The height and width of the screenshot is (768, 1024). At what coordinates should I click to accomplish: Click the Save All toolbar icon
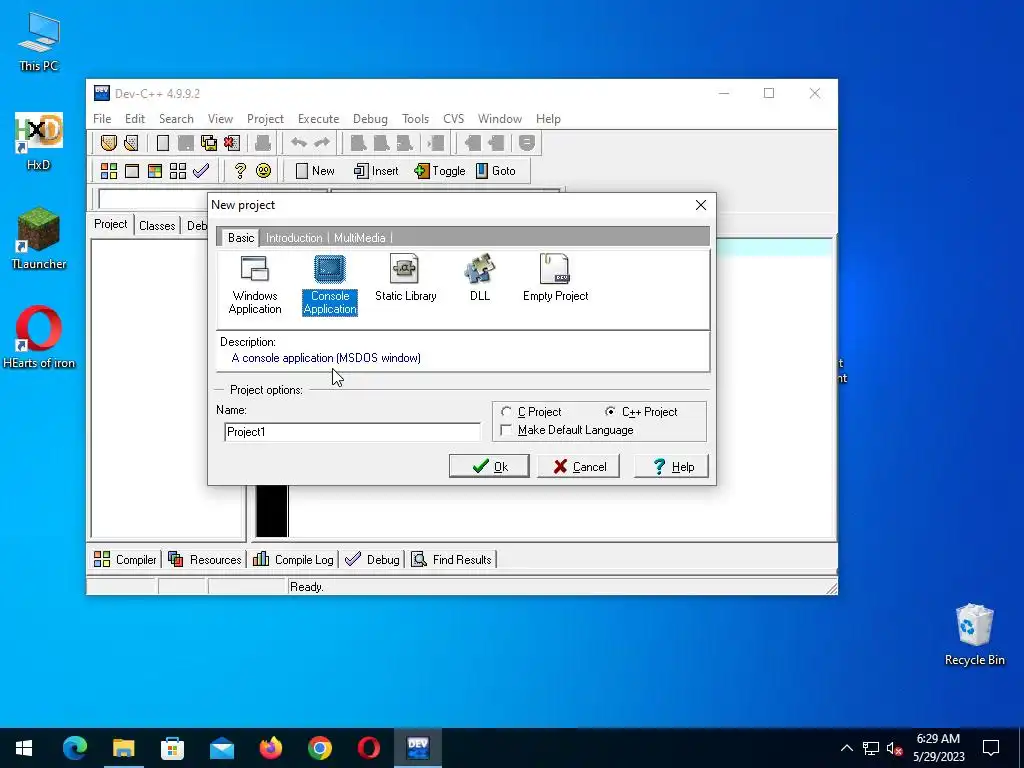[x=209, y=143]
